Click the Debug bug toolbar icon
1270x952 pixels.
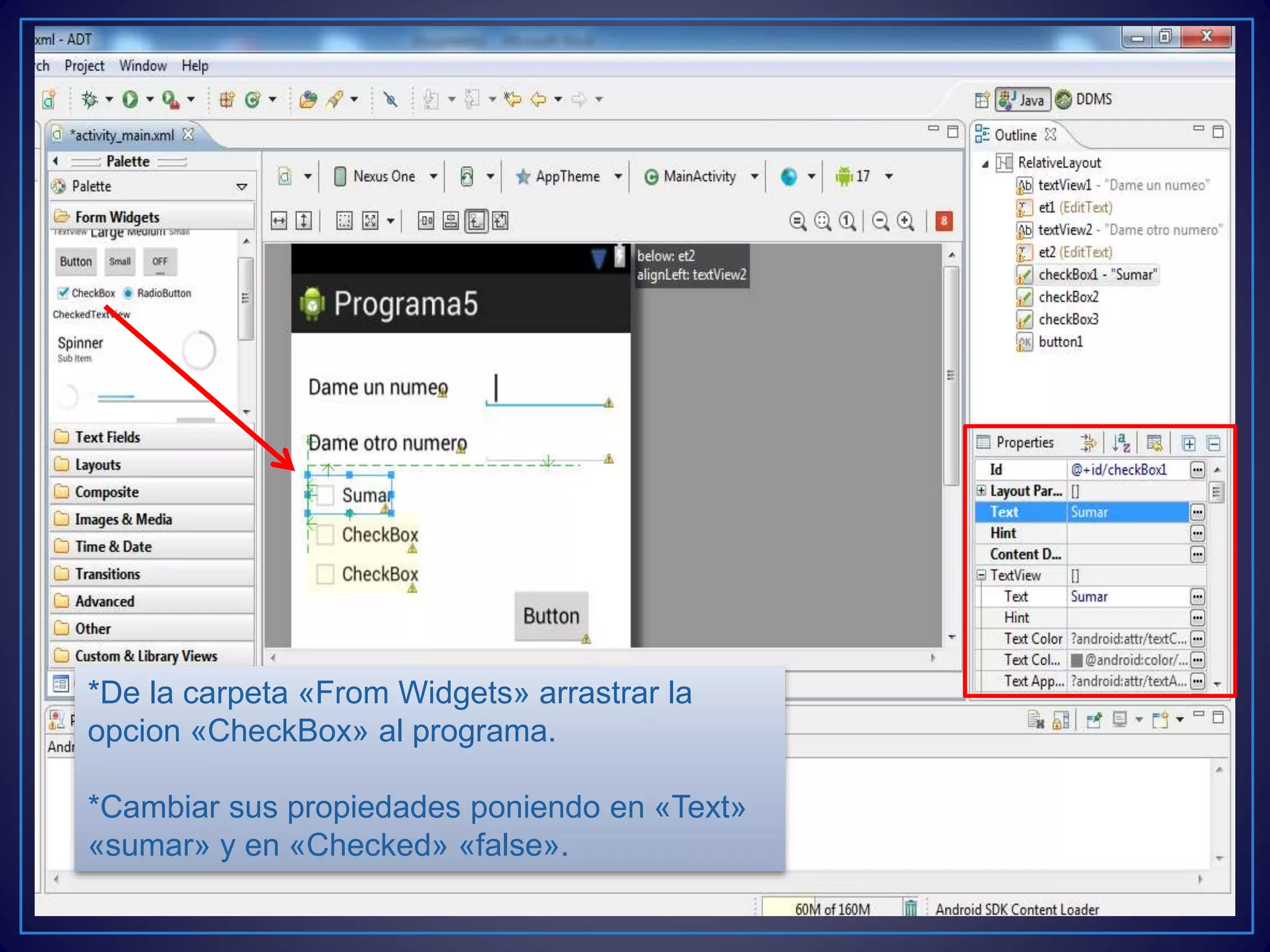(90, 99)
